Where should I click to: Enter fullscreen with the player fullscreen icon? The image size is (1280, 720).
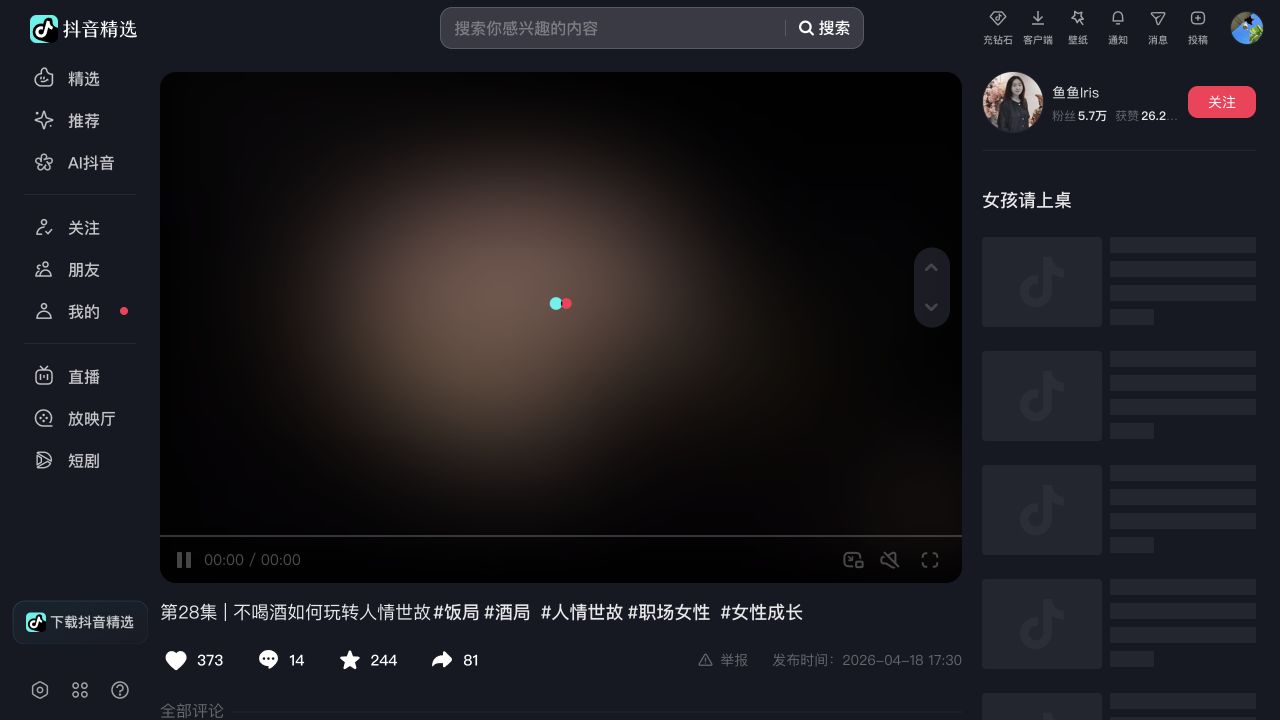click(930, 560)
